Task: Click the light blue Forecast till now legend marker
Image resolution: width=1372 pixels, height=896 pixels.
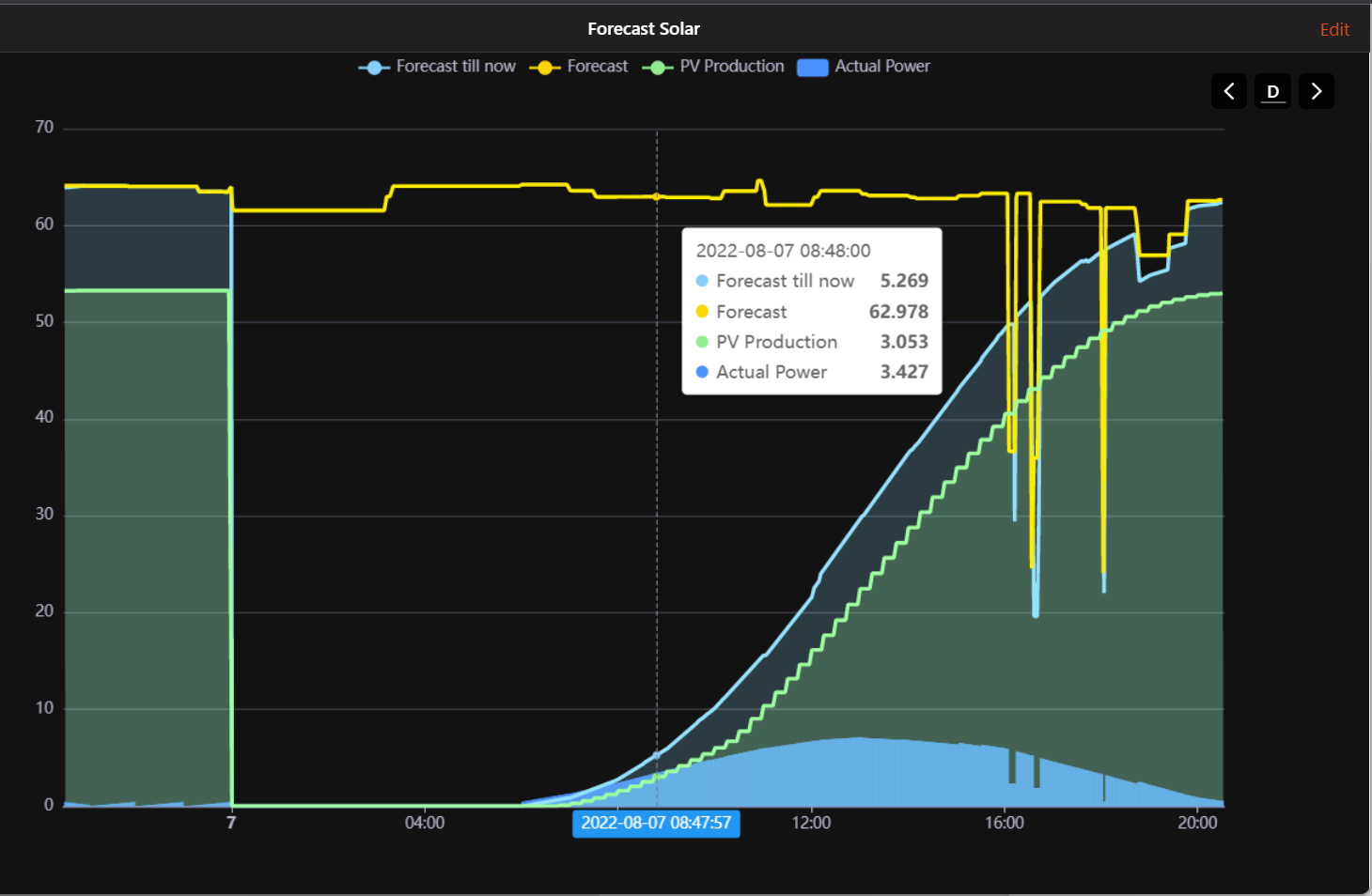Action: (x=374, y=67)
